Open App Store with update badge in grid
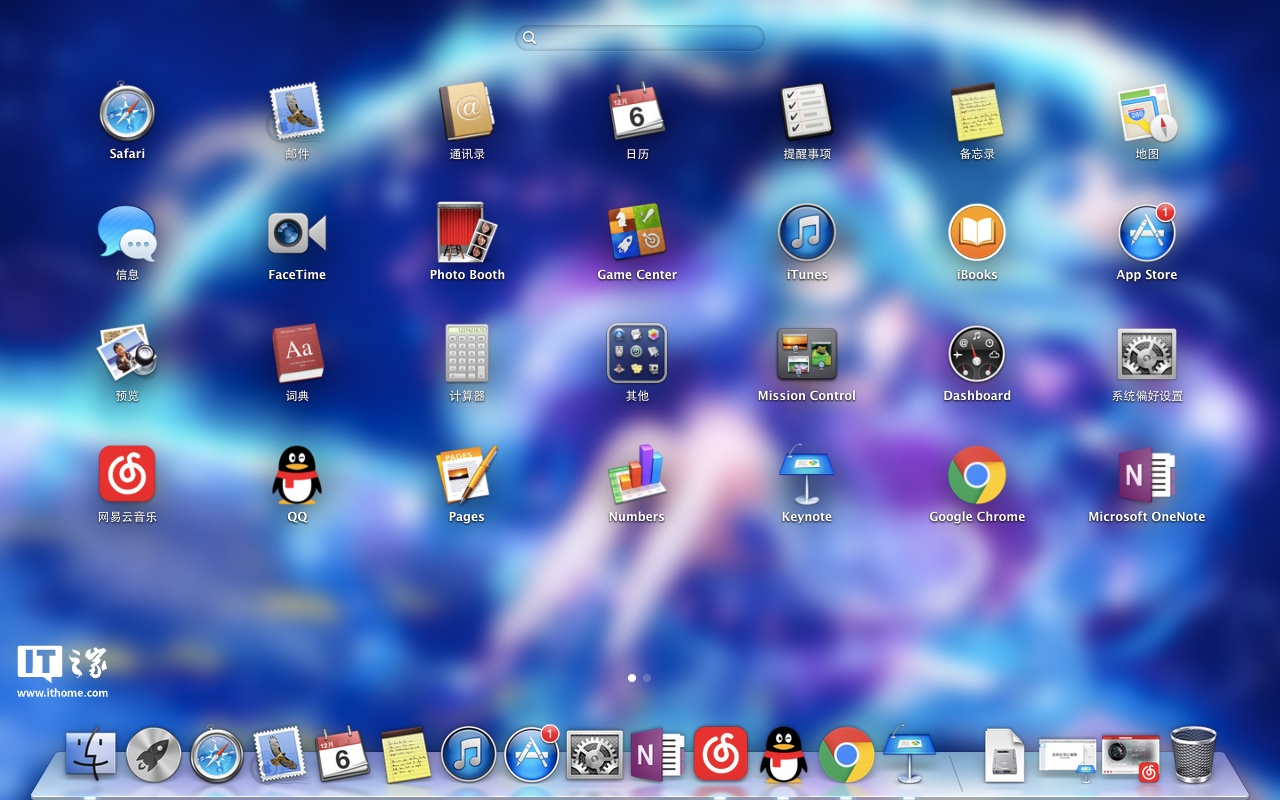The image size is (1280, 800). (x=1147, y=233)
